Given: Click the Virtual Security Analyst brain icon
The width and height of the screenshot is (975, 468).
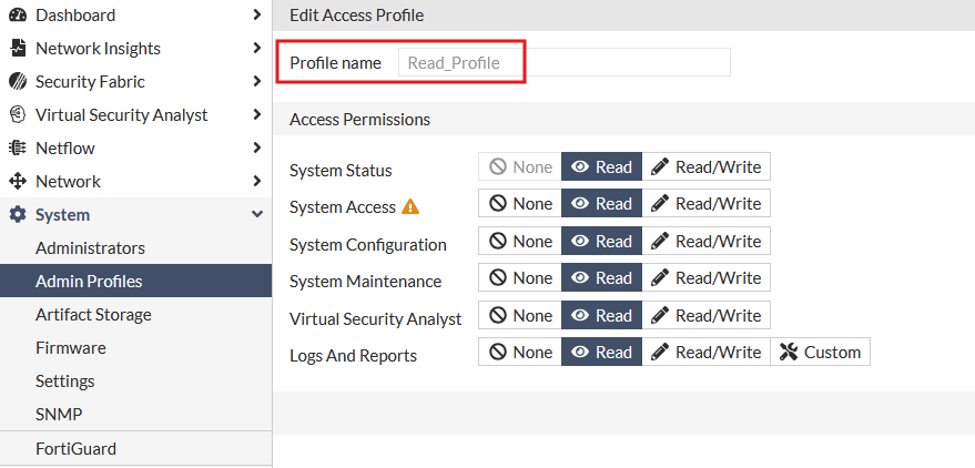Looking at the screenshot, I should (x=18, y=115).
